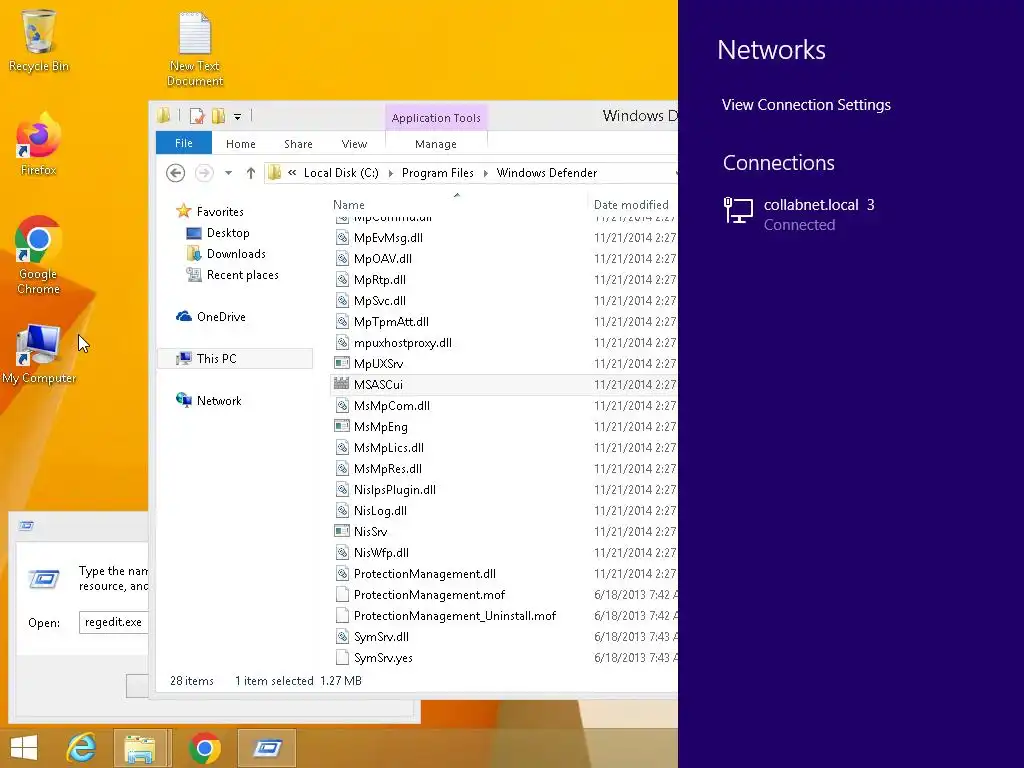
Task: Select the MpRtp.dll file
Action: 379,280
